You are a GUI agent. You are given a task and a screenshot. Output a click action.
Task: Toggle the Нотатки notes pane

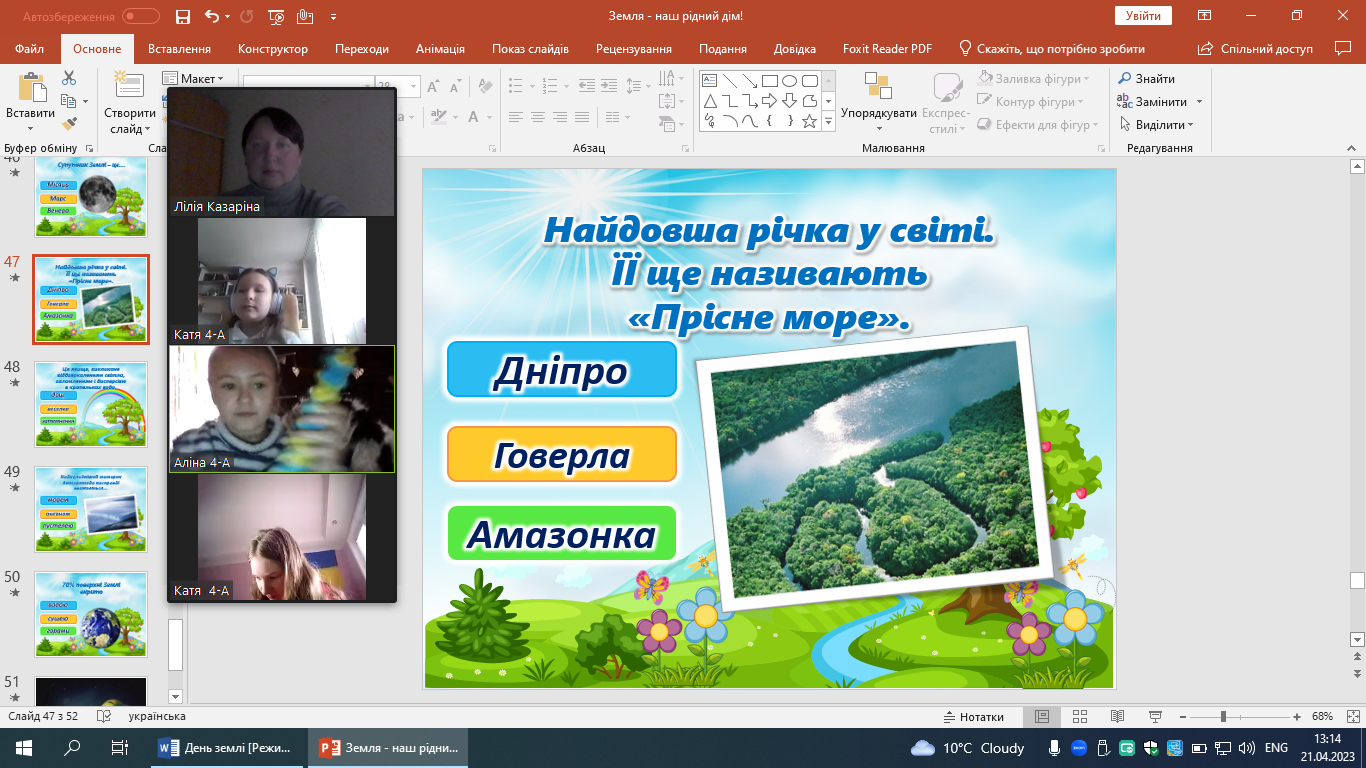[974, 717]
